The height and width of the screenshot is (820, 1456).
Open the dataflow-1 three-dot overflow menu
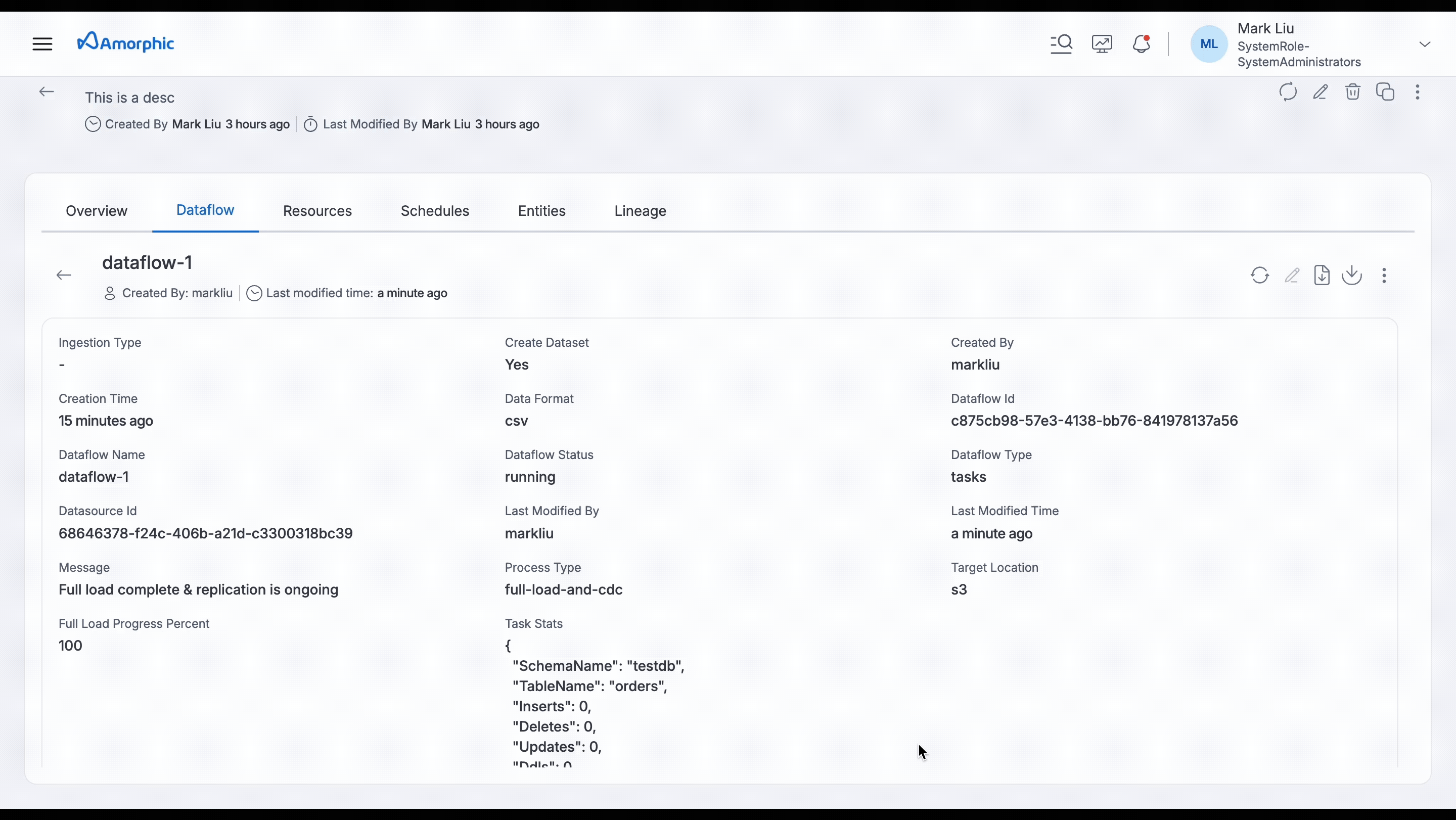pos(1384,275)
